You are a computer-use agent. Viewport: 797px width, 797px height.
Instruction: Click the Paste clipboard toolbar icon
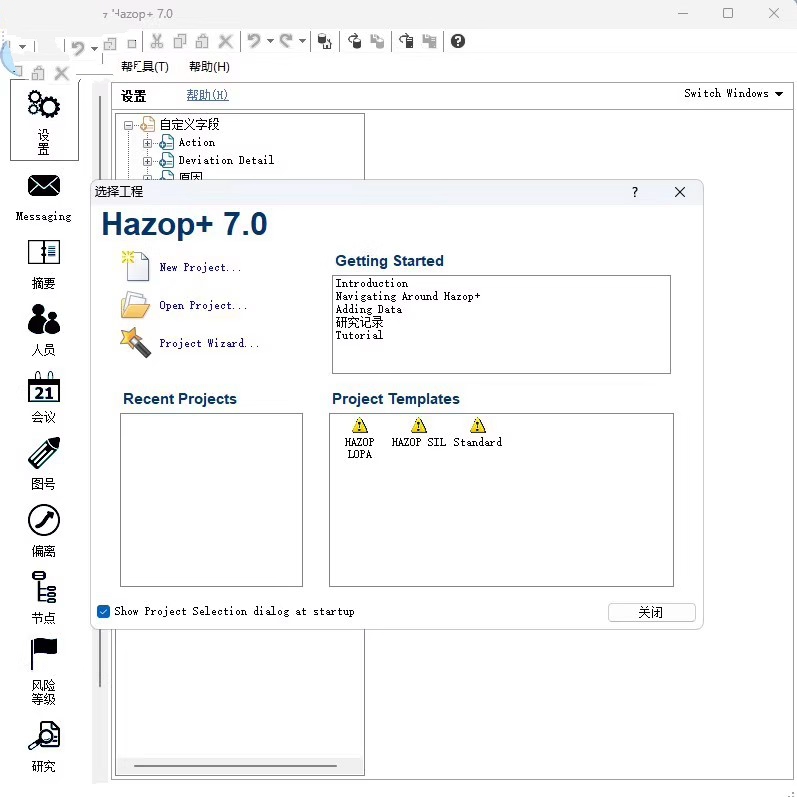click(x=202, y=41)
